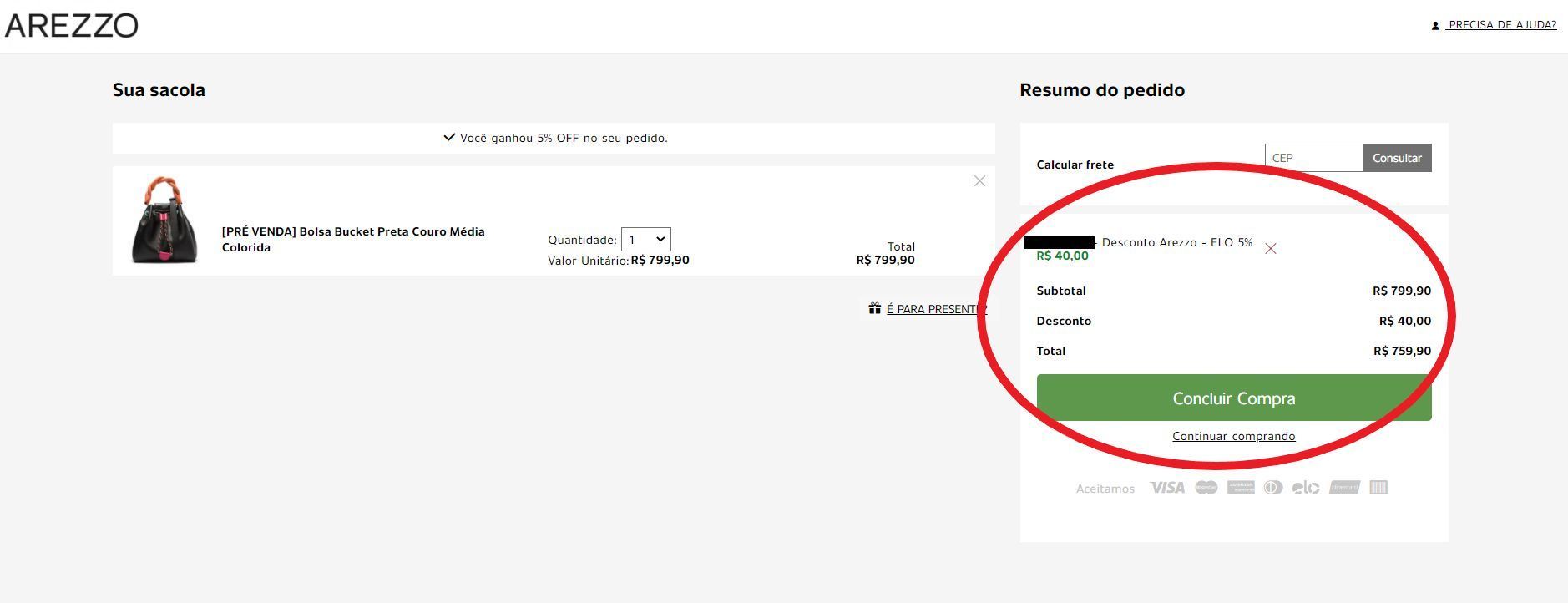This screenshot has width=1568, height=603.
Task: Click the 'Sua sacola' heading
Action: coord(159,90)
